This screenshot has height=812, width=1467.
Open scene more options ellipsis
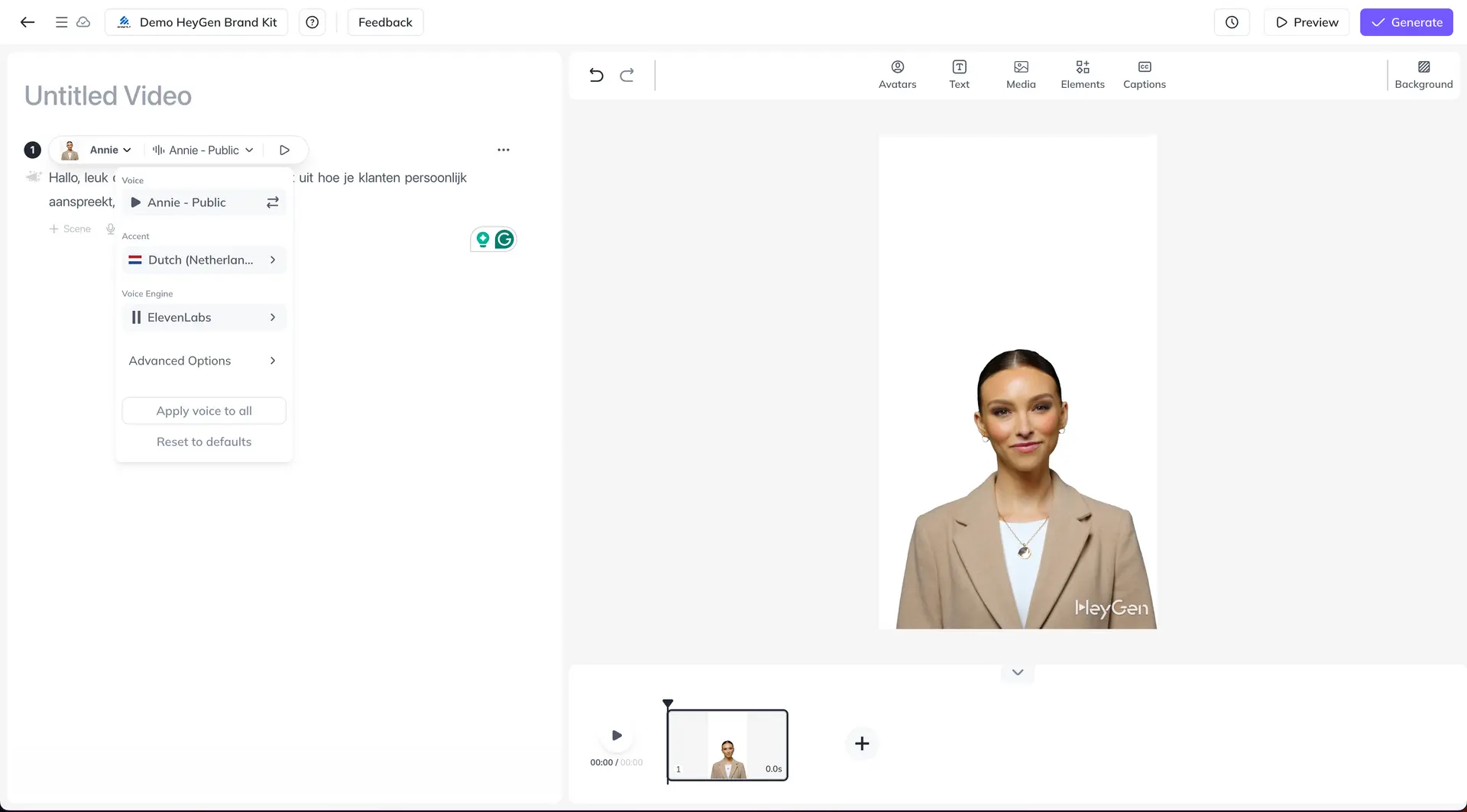tap(504, 150)
